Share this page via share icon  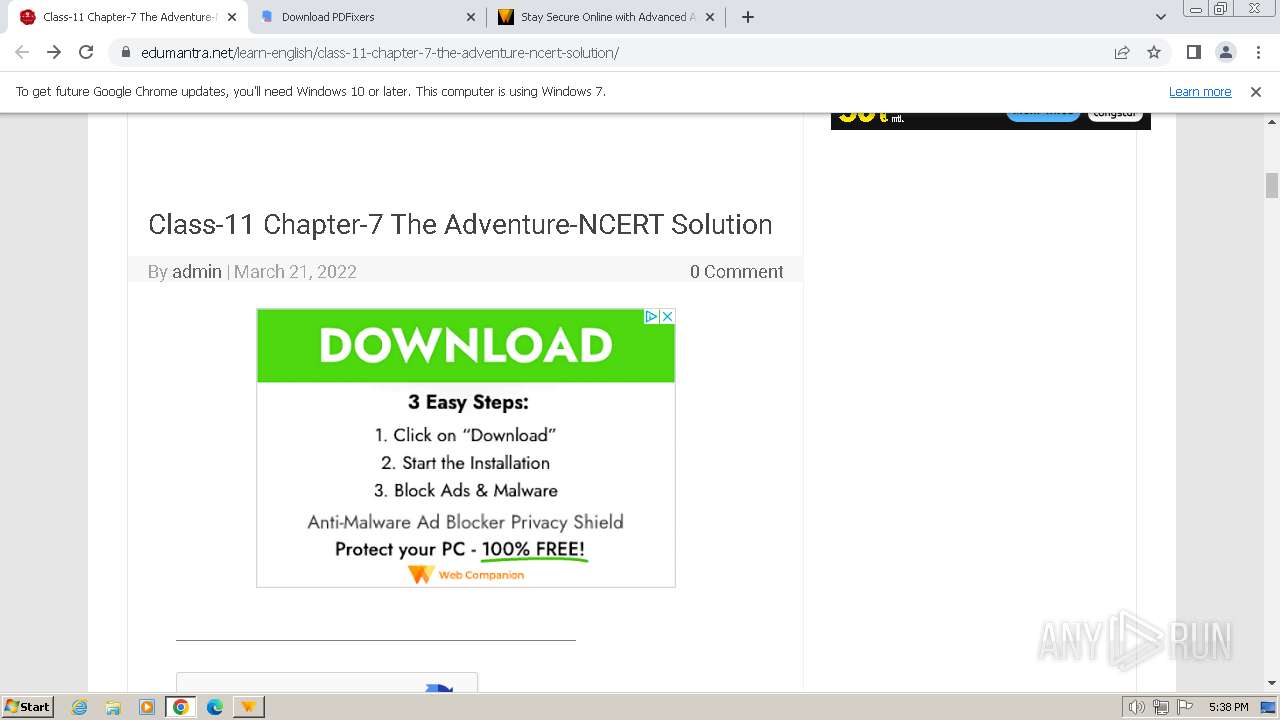click(x=1122, y=52)
